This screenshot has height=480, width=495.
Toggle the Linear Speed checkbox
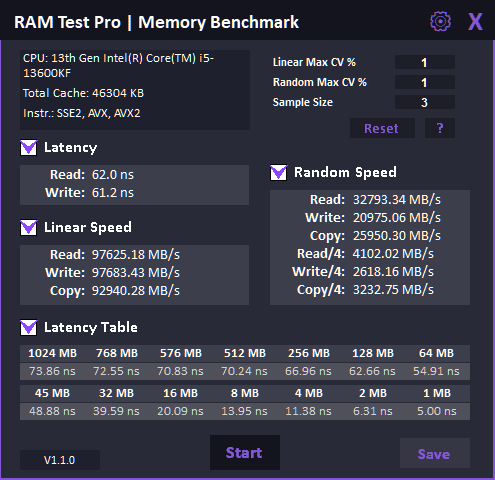29,228
